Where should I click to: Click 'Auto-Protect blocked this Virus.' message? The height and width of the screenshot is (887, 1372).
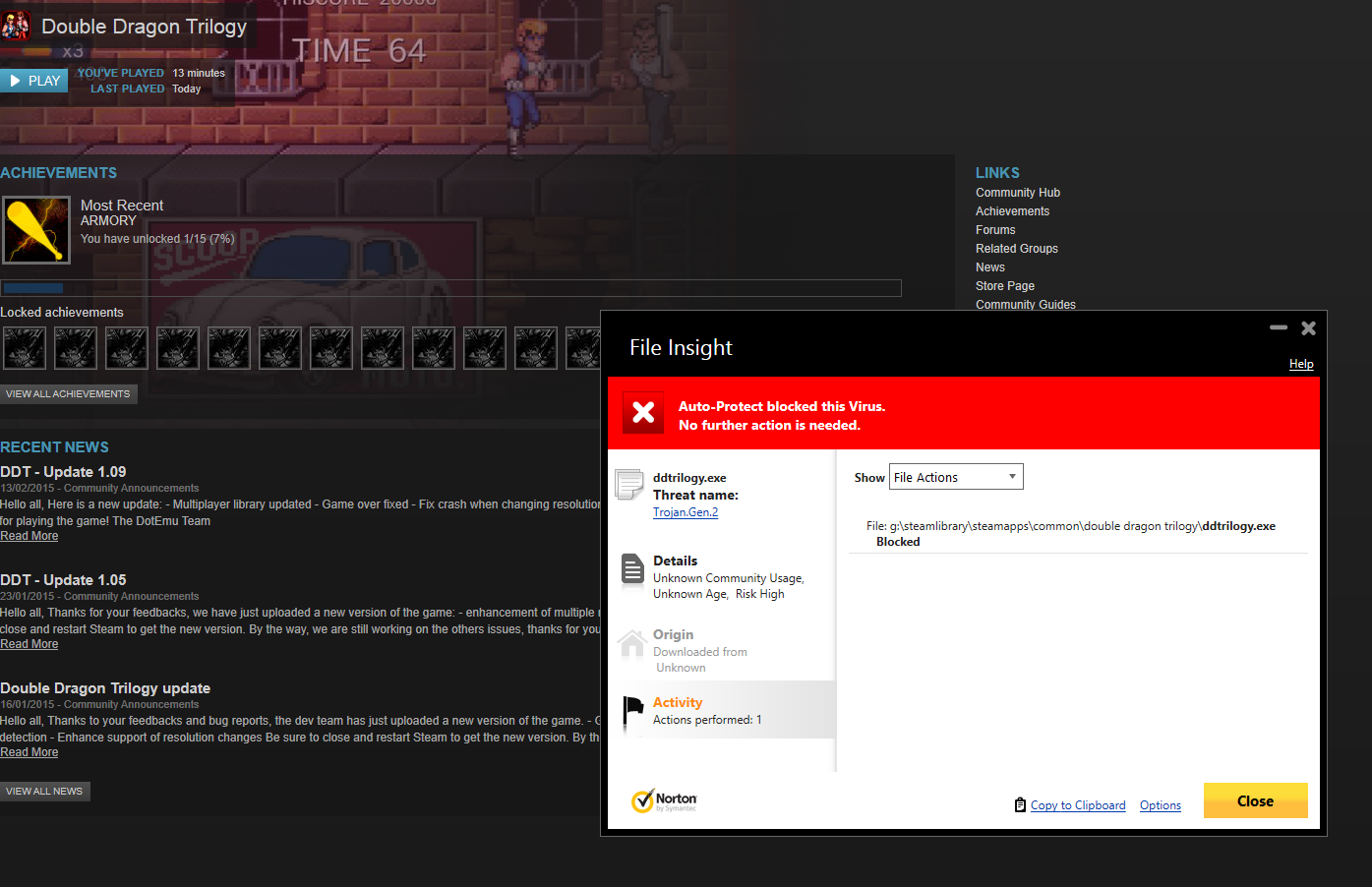pos(782,406)
